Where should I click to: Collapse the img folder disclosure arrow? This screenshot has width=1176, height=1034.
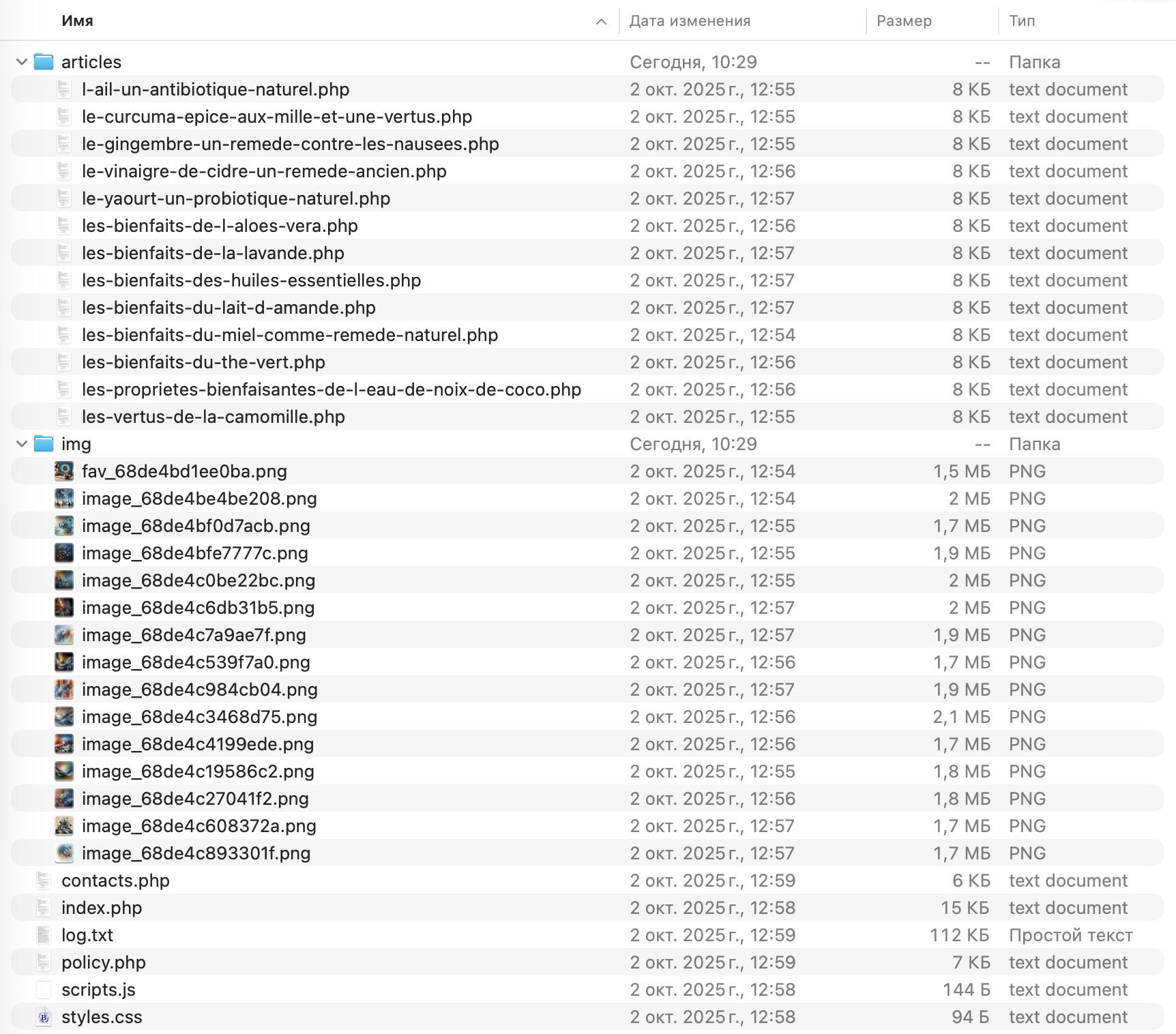[x=22, y=444]
